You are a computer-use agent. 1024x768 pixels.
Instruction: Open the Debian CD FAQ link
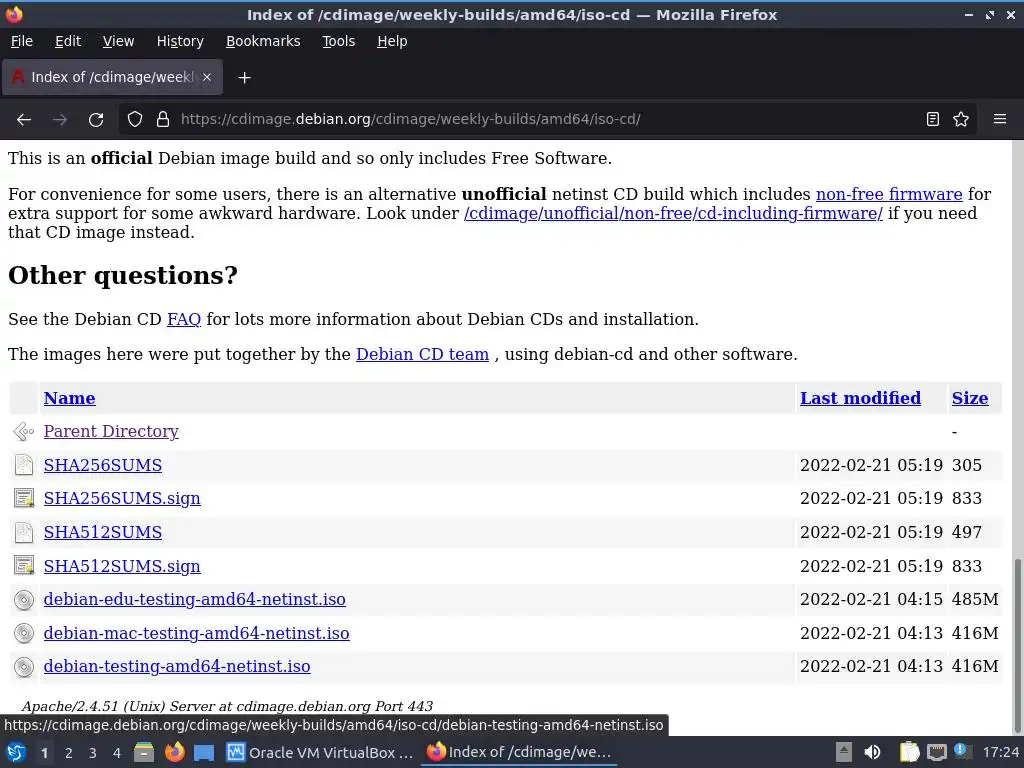pos(184,319)
